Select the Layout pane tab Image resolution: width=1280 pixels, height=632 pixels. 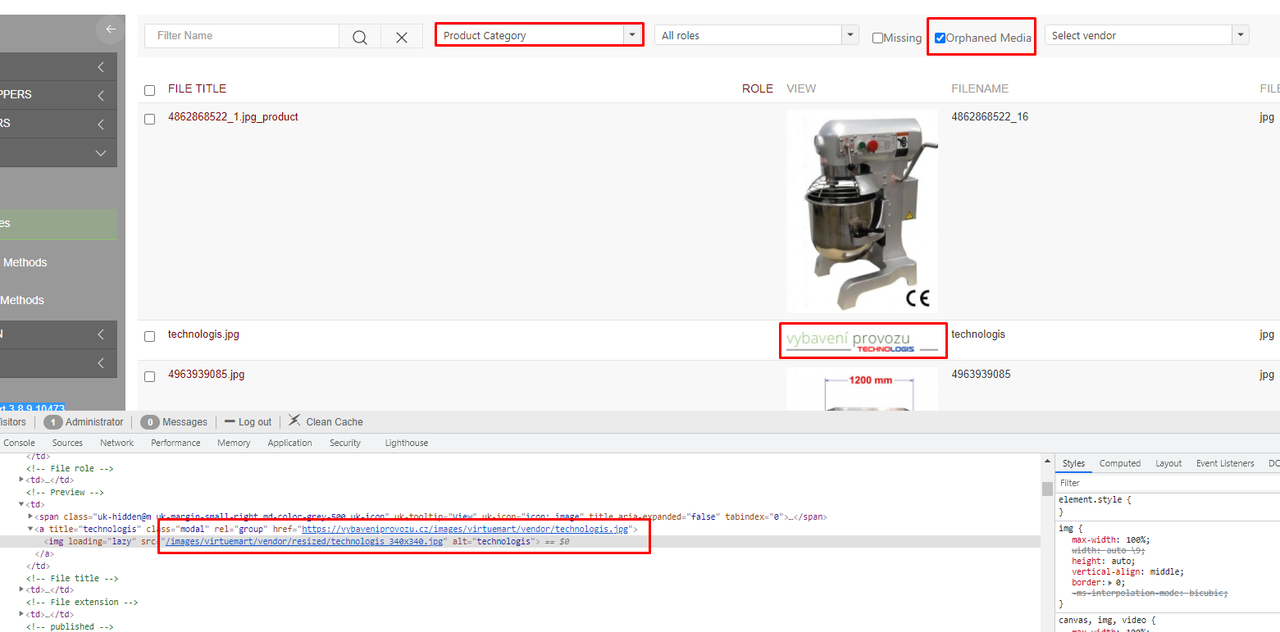click(x=1169, y=464)
